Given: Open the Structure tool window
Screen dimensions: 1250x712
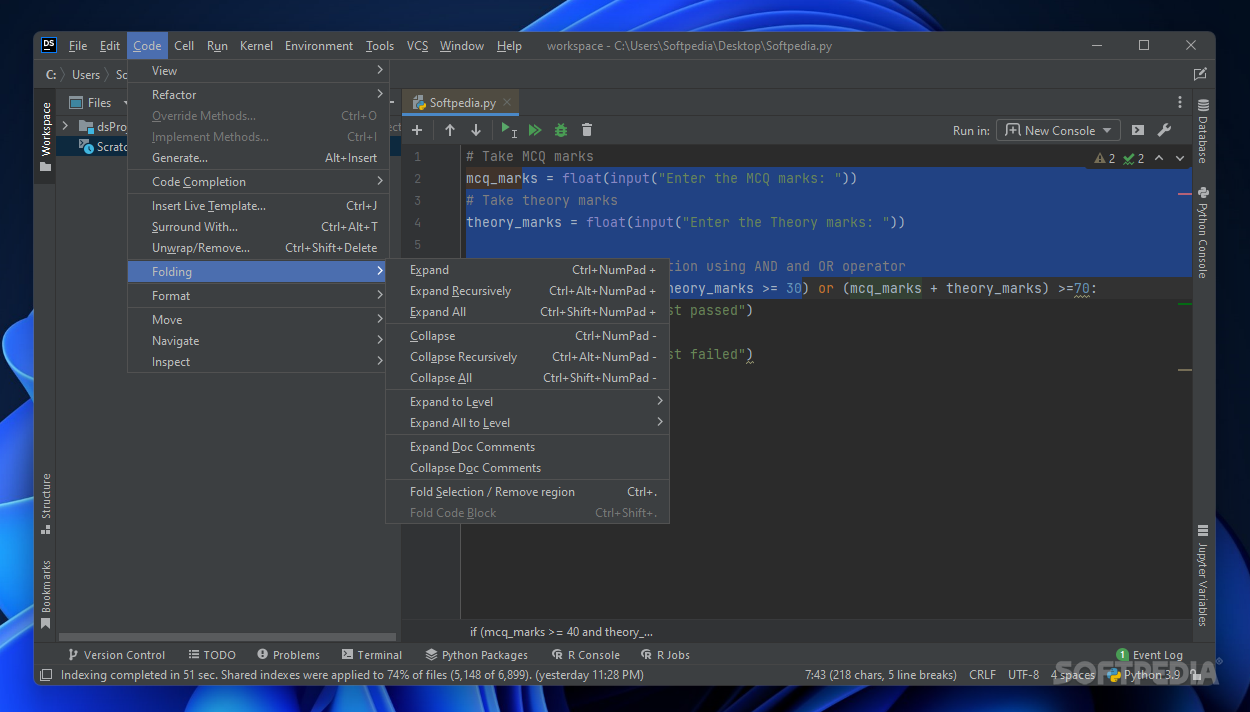Looking at the screenshot, I should [45, 503].
